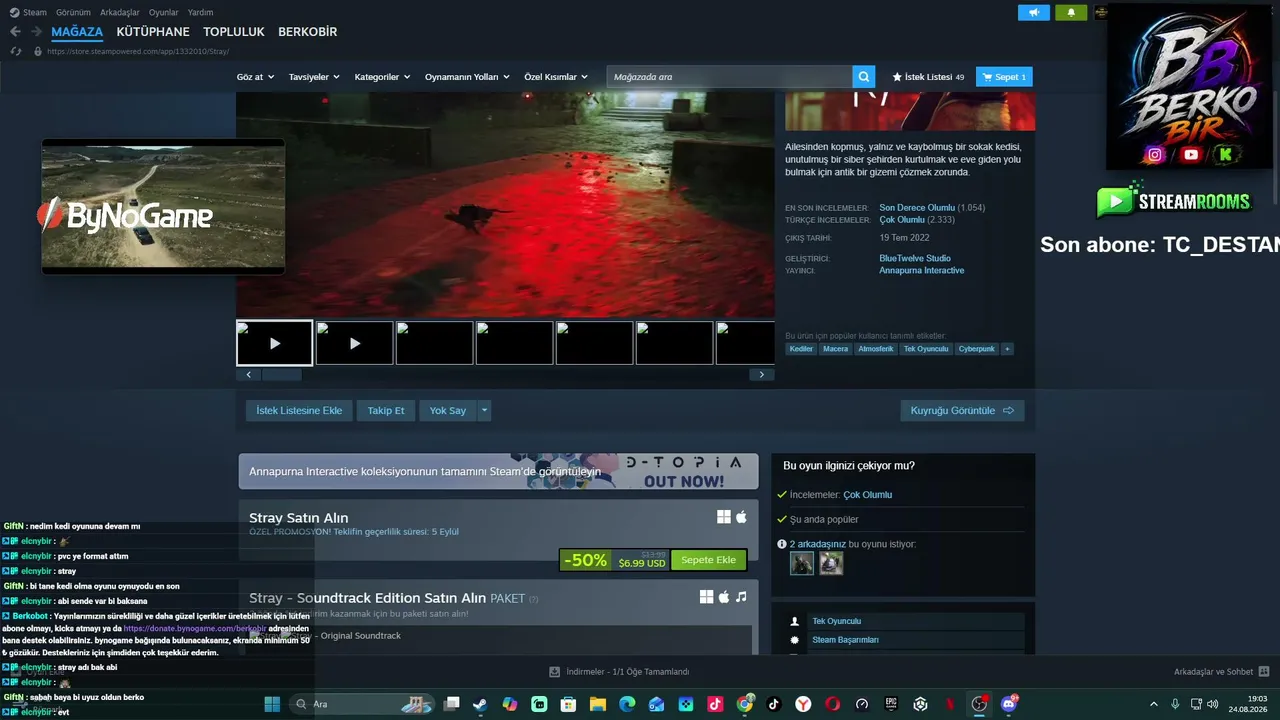Open the BERKOBİR profile tab

pyautogui.click(x=308, y=32)
